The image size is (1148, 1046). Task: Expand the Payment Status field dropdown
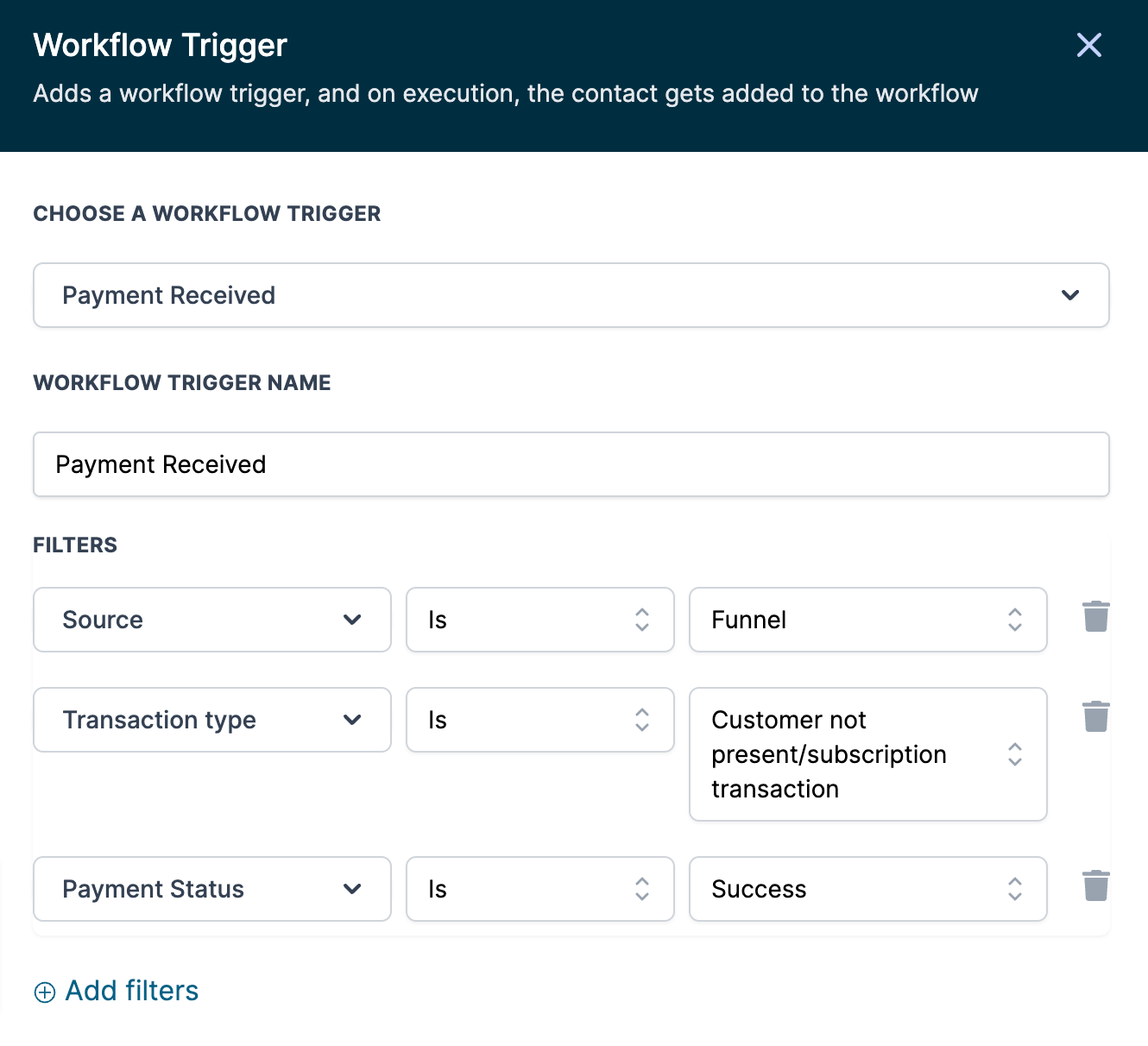[211, 889]
